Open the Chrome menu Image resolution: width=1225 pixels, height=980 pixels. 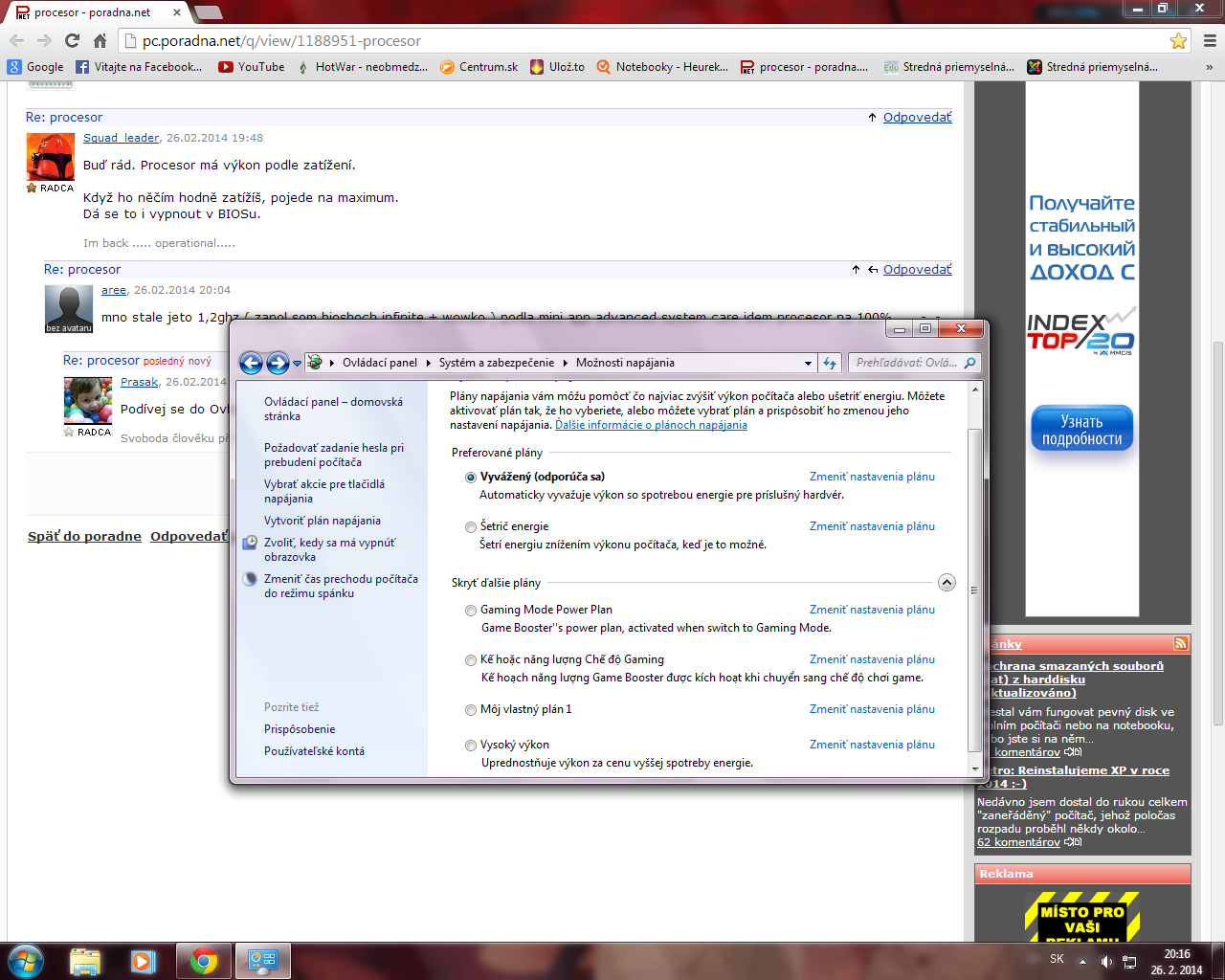[x=1210, y=41]
